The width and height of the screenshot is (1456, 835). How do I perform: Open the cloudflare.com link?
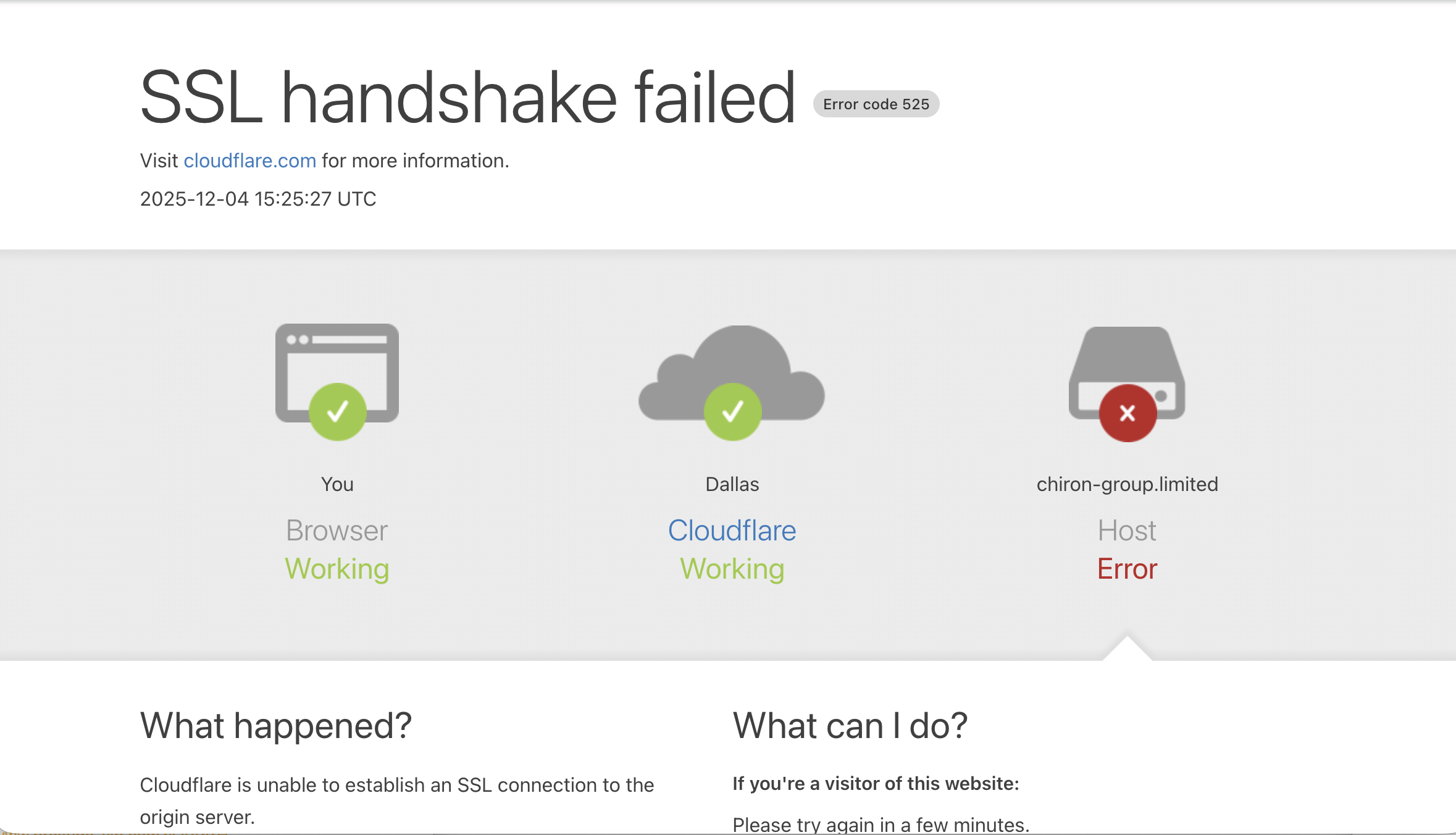[249, 161]
